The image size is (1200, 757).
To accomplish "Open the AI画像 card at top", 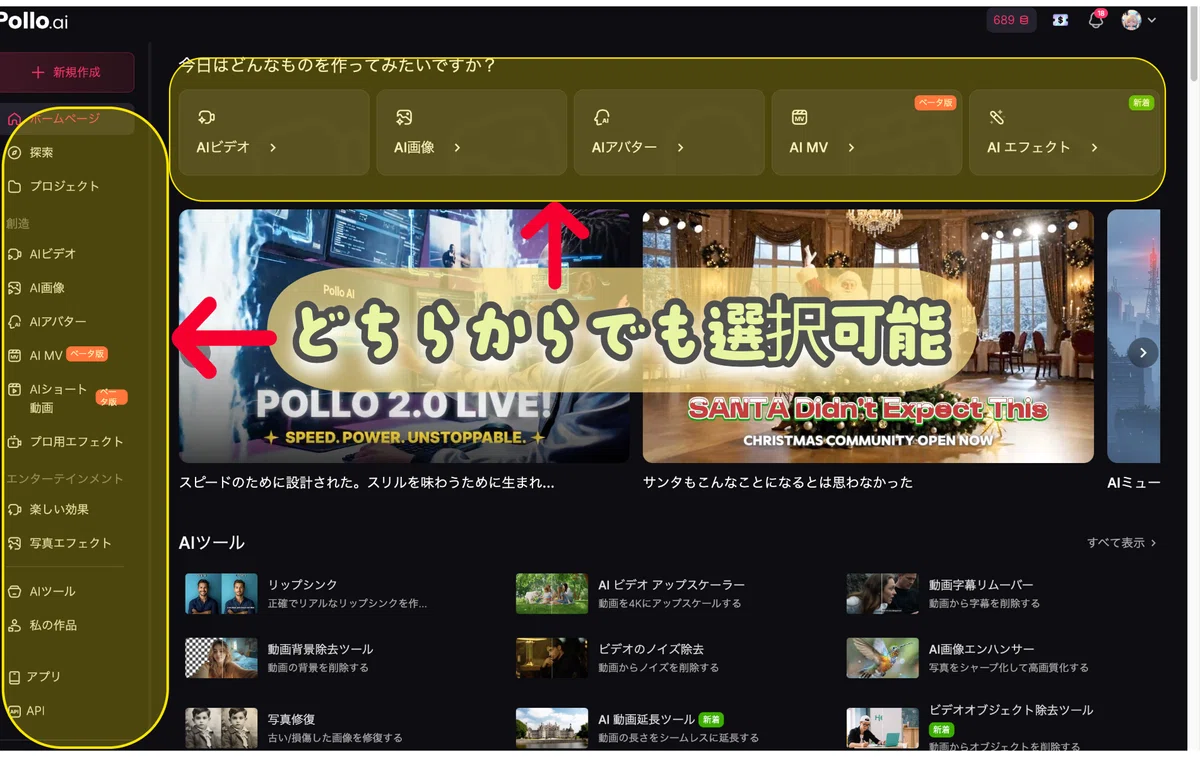I will 471,132.
